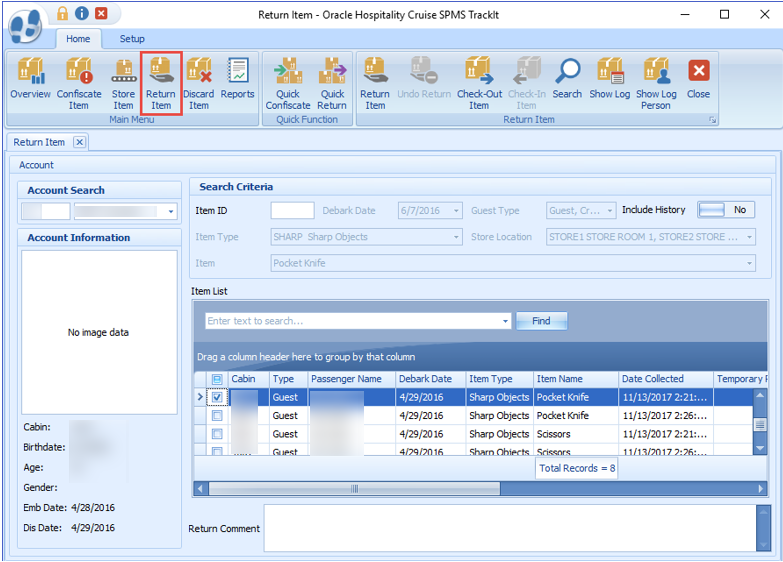
Task: Sort by Date Collected column header
Action: coord(666,379)
